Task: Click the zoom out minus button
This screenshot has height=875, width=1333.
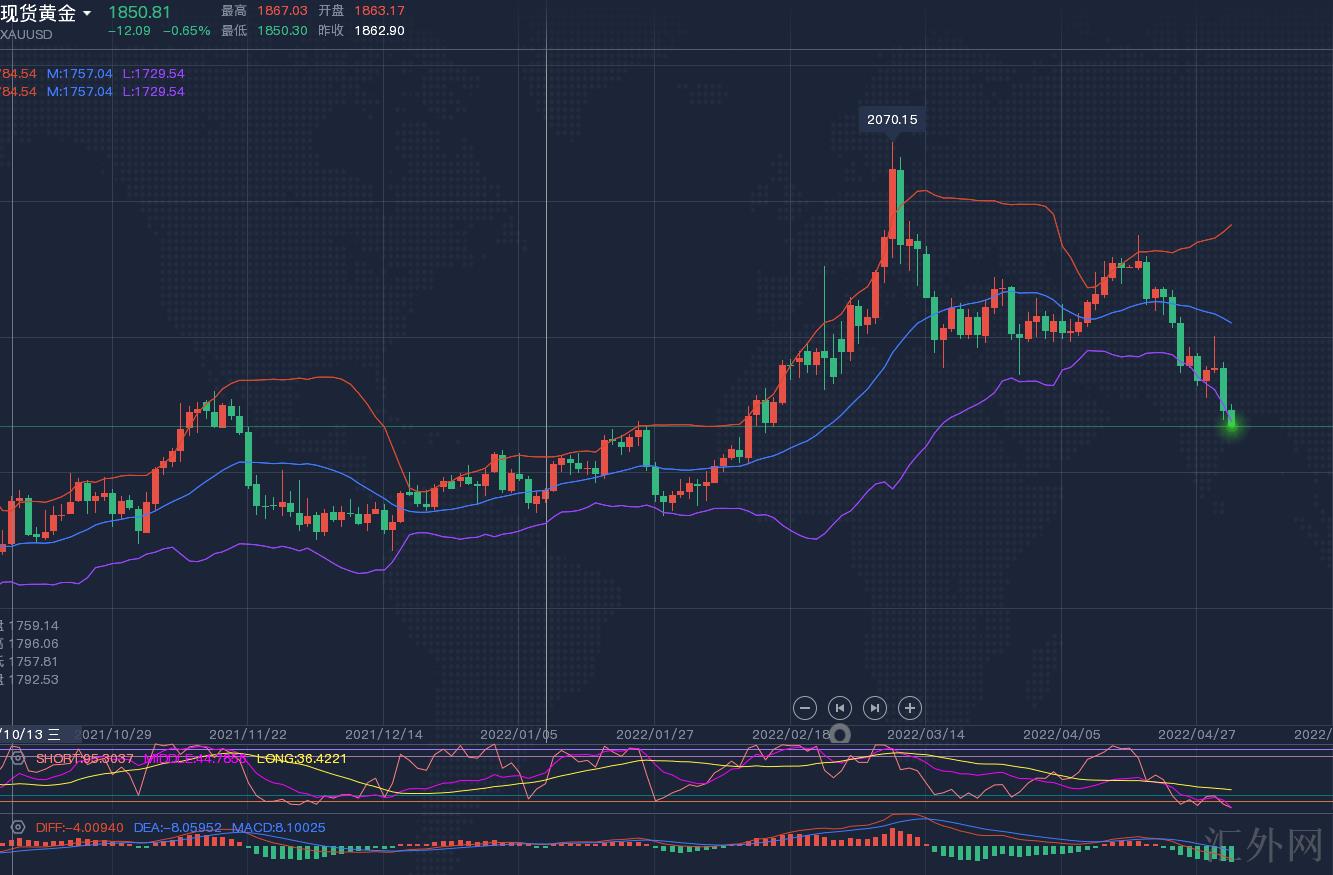Action: (805, 708)
